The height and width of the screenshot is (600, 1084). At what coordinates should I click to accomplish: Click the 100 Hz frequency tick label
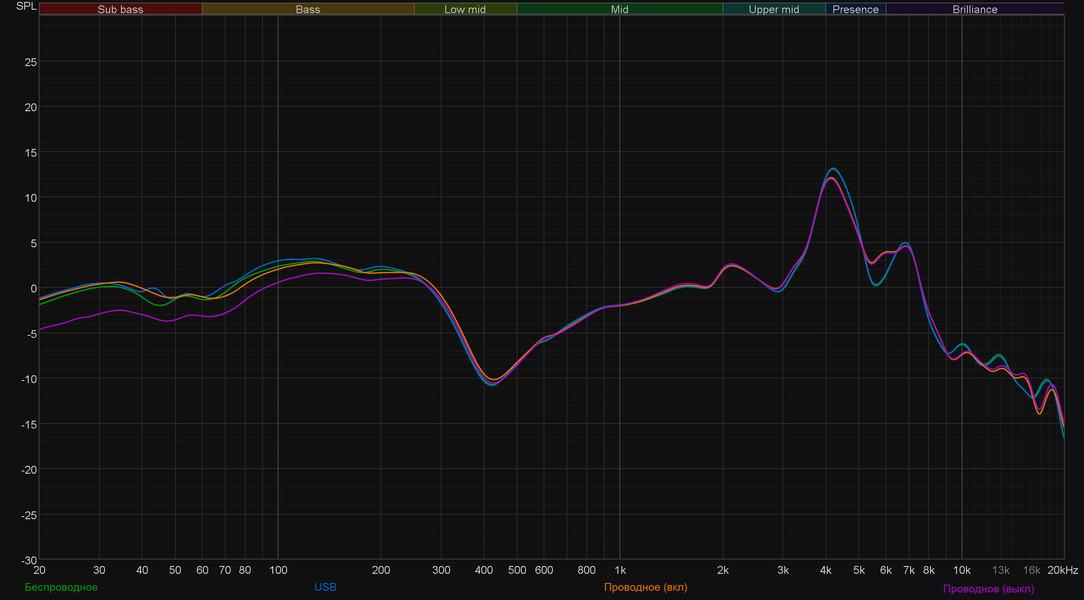[x=278, y=570]
